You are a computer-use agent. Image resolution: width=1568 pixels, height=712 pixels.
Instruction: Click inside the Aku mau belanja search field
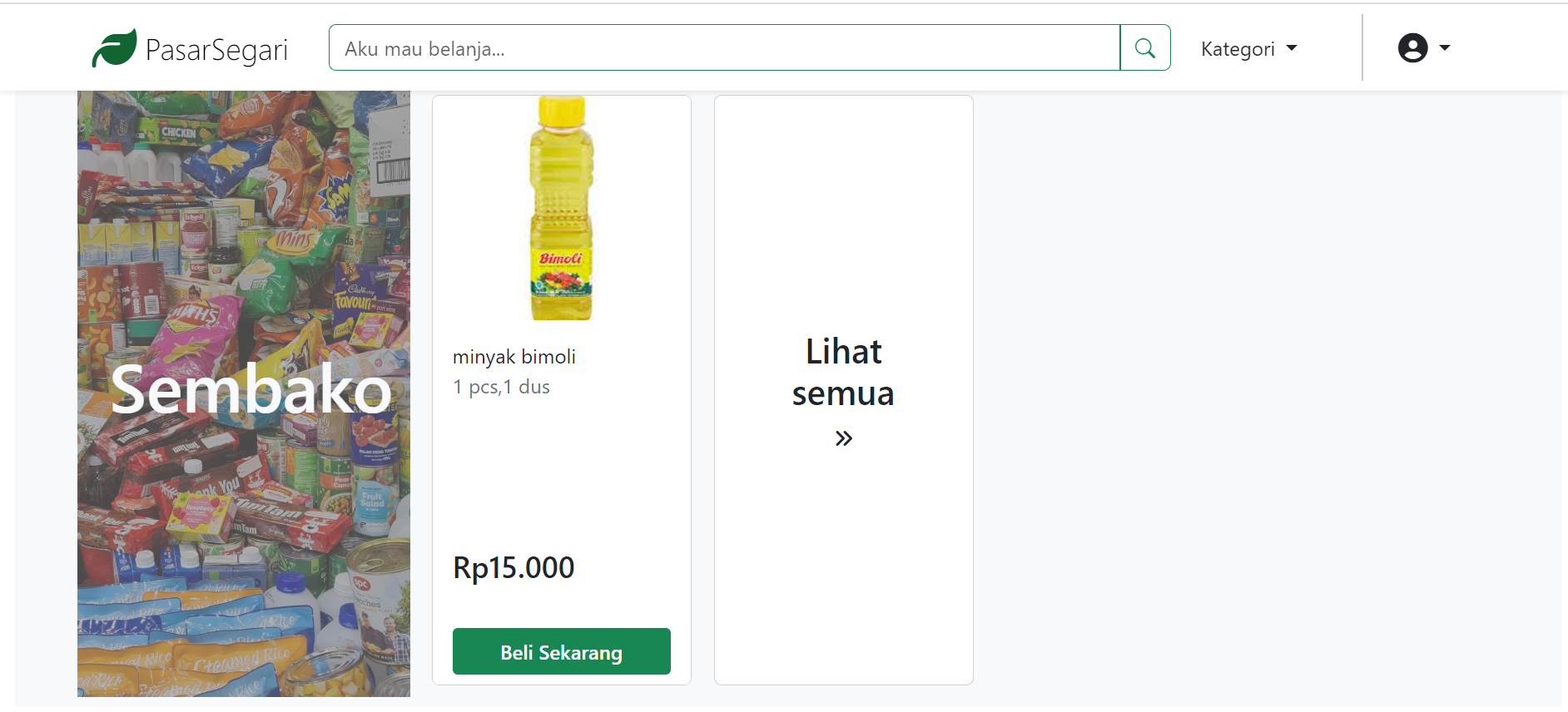724,47
